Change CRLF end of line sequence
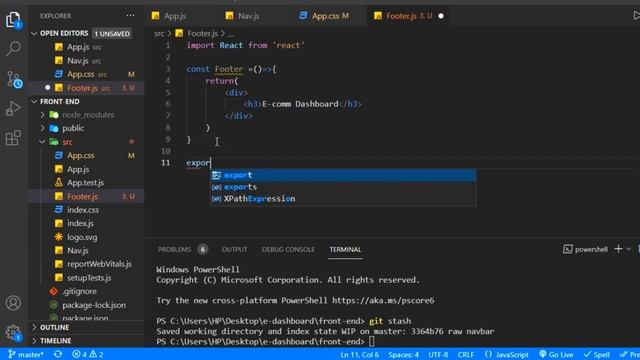Screen dimensions: 640x360 point(466,354)
